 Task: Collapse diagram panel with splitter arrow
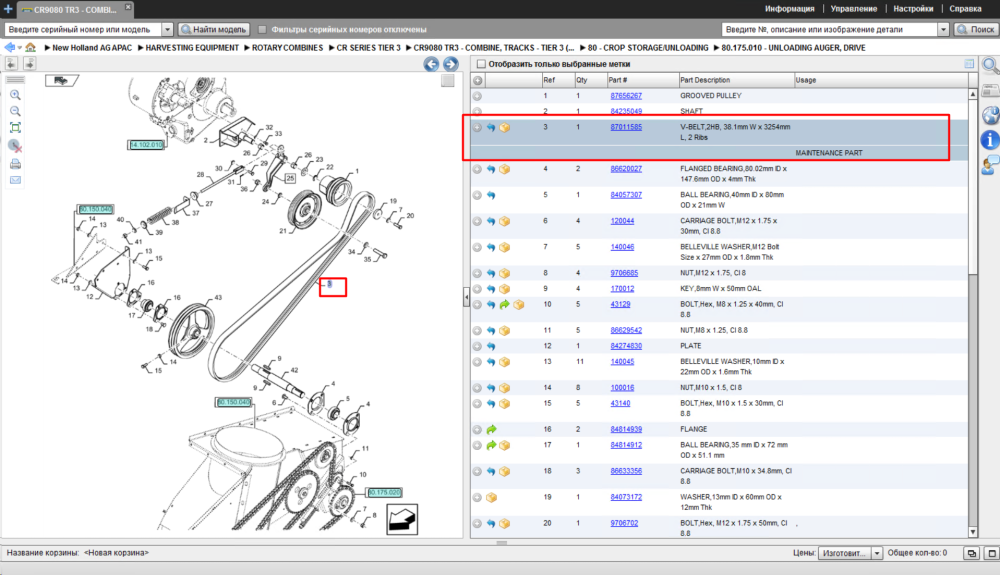point(466,296)
